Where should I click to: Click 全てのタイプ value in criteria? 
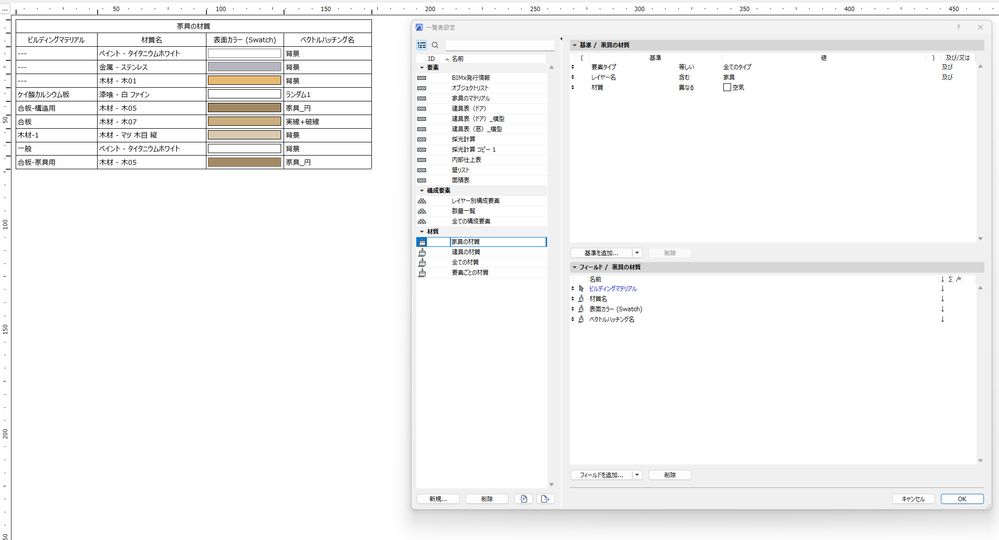pos(737,67)
